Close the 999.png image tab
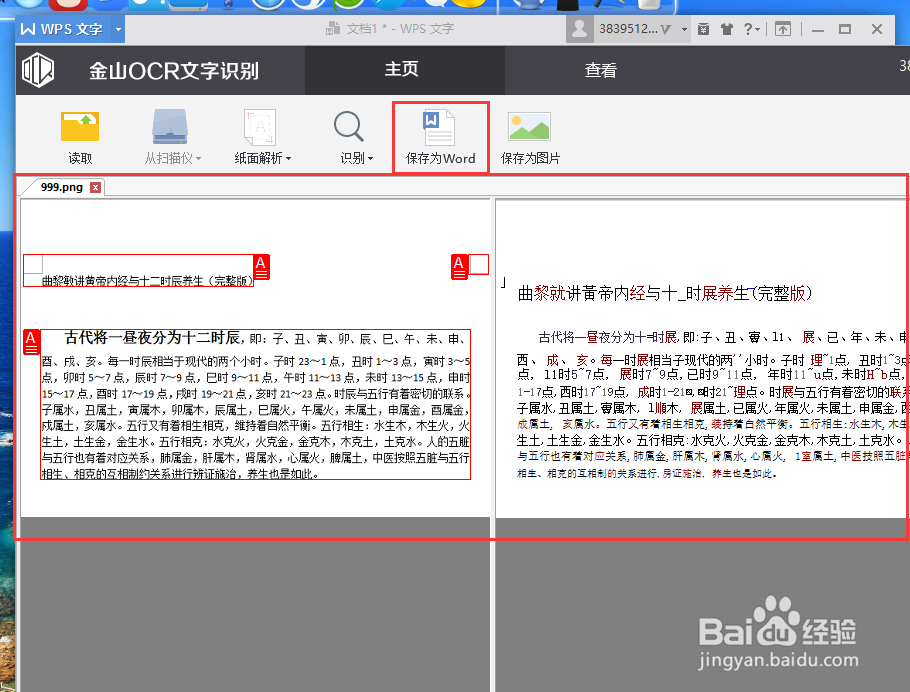The width and height of the screenshot is (910, 692). tap(93, 186)
